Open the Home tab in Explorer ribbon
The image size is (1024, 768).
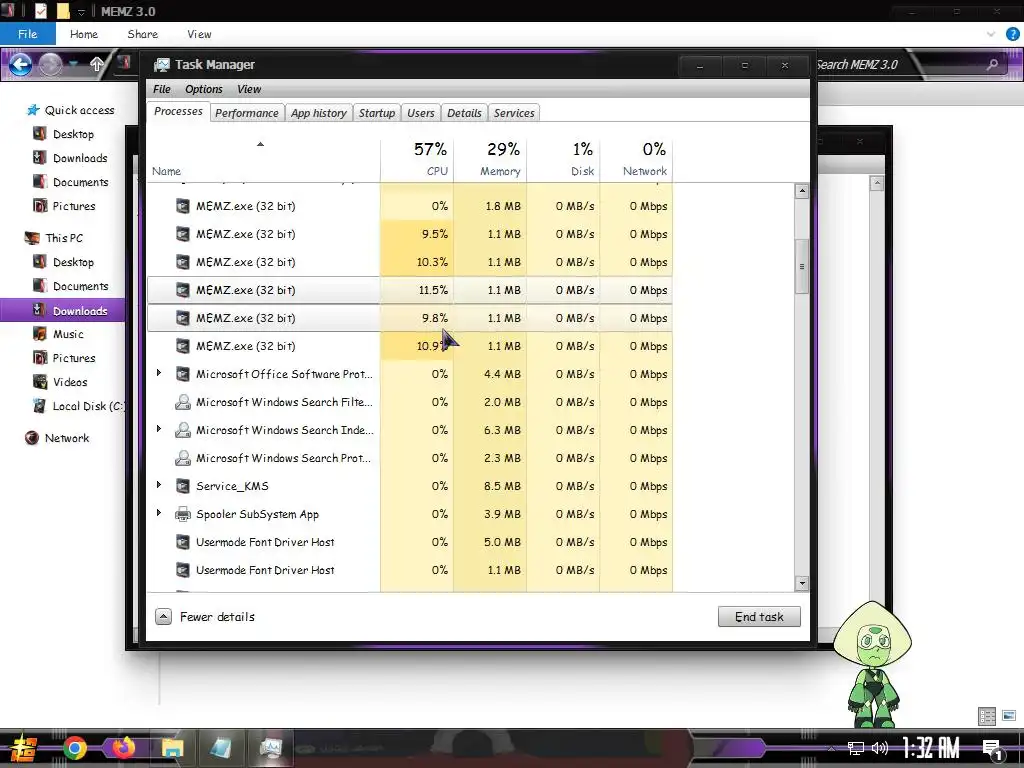[x=84, y=34]
